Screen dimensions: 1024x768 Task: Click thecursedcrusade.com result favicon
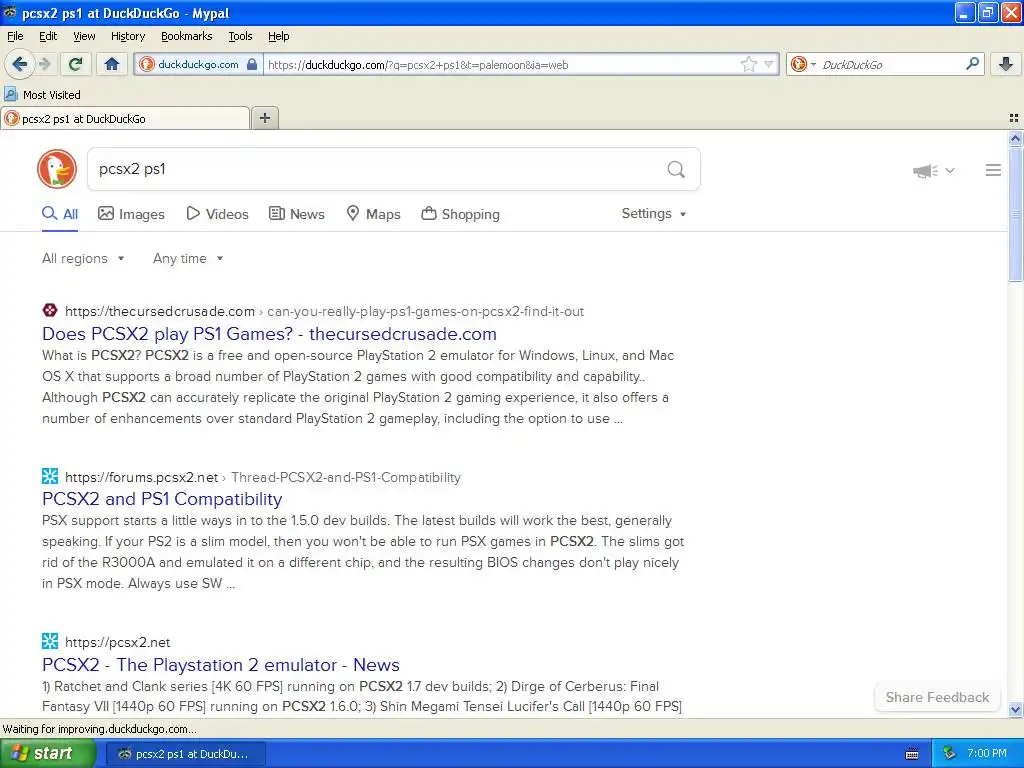coord(50,310)
